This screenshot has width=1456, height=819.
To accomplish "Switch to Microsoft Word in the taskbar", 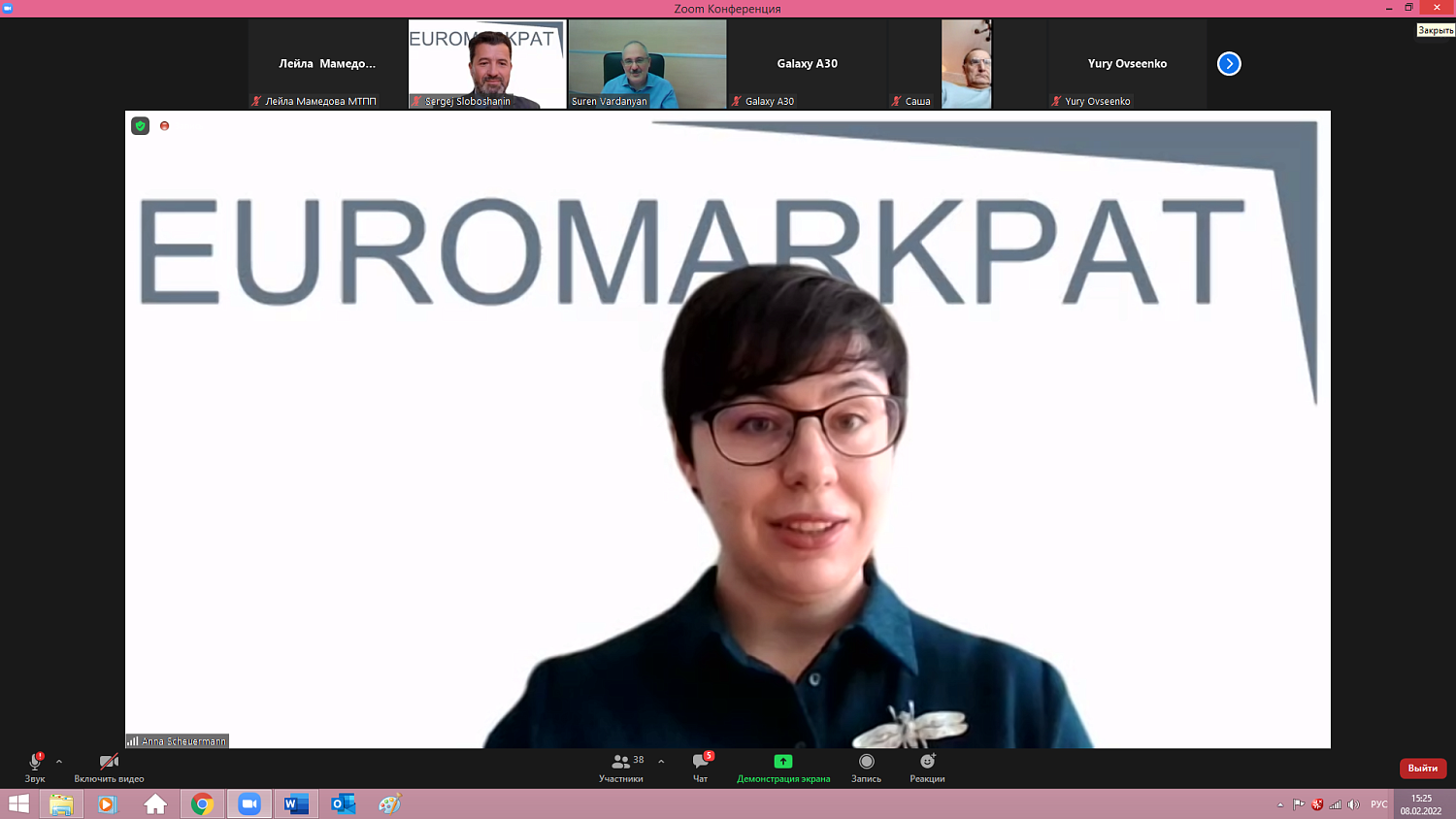I will (296, 804).
